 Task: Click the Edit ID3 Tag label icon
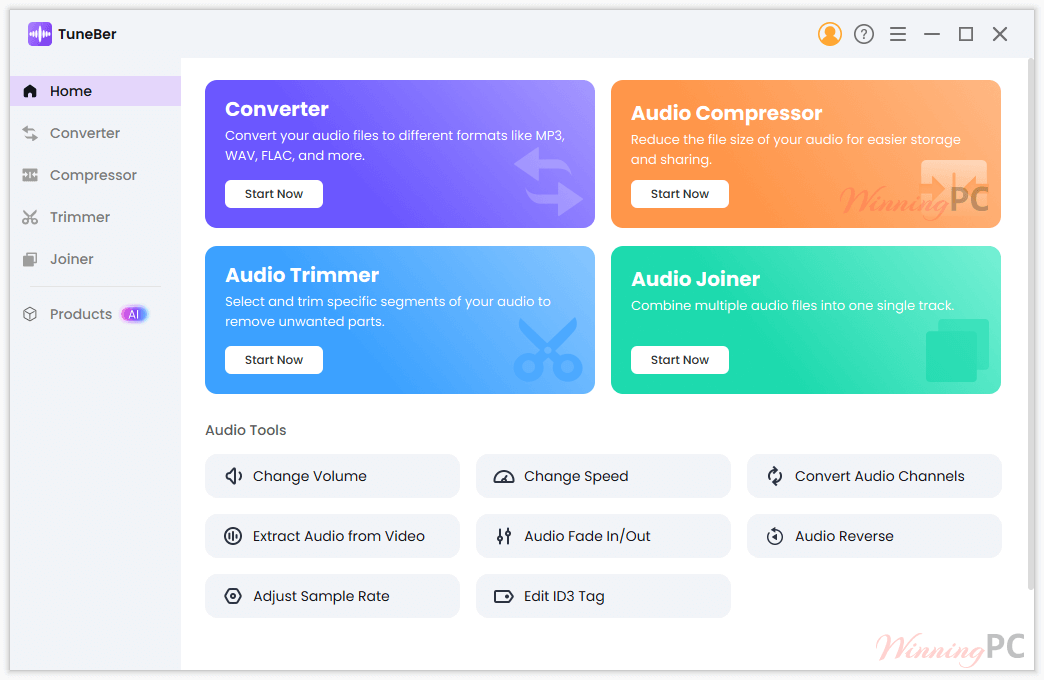503,596
